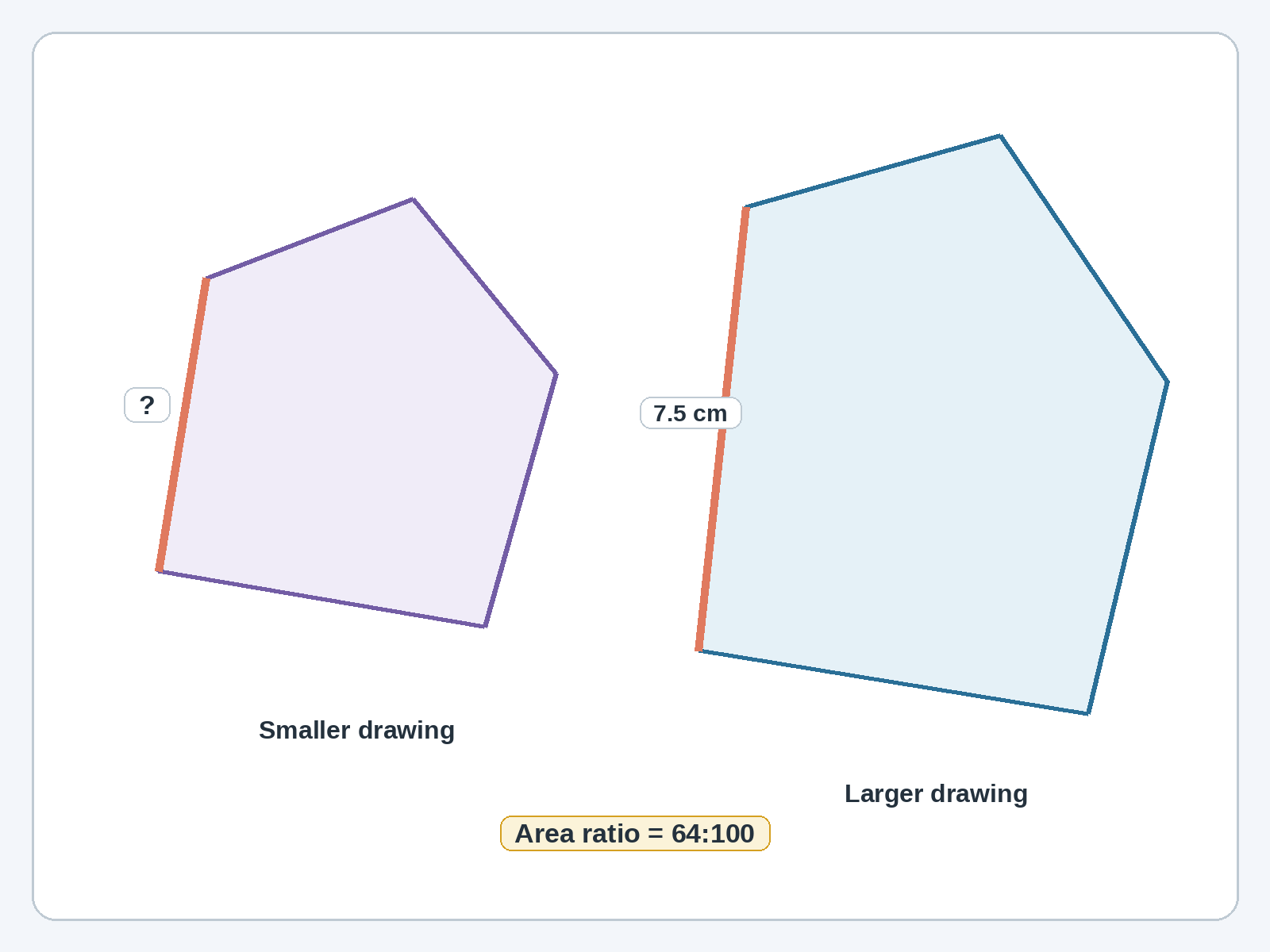
Task: Click the bottom-right vertex of the larger pentagon
Action: click(x=1087, y=714)
